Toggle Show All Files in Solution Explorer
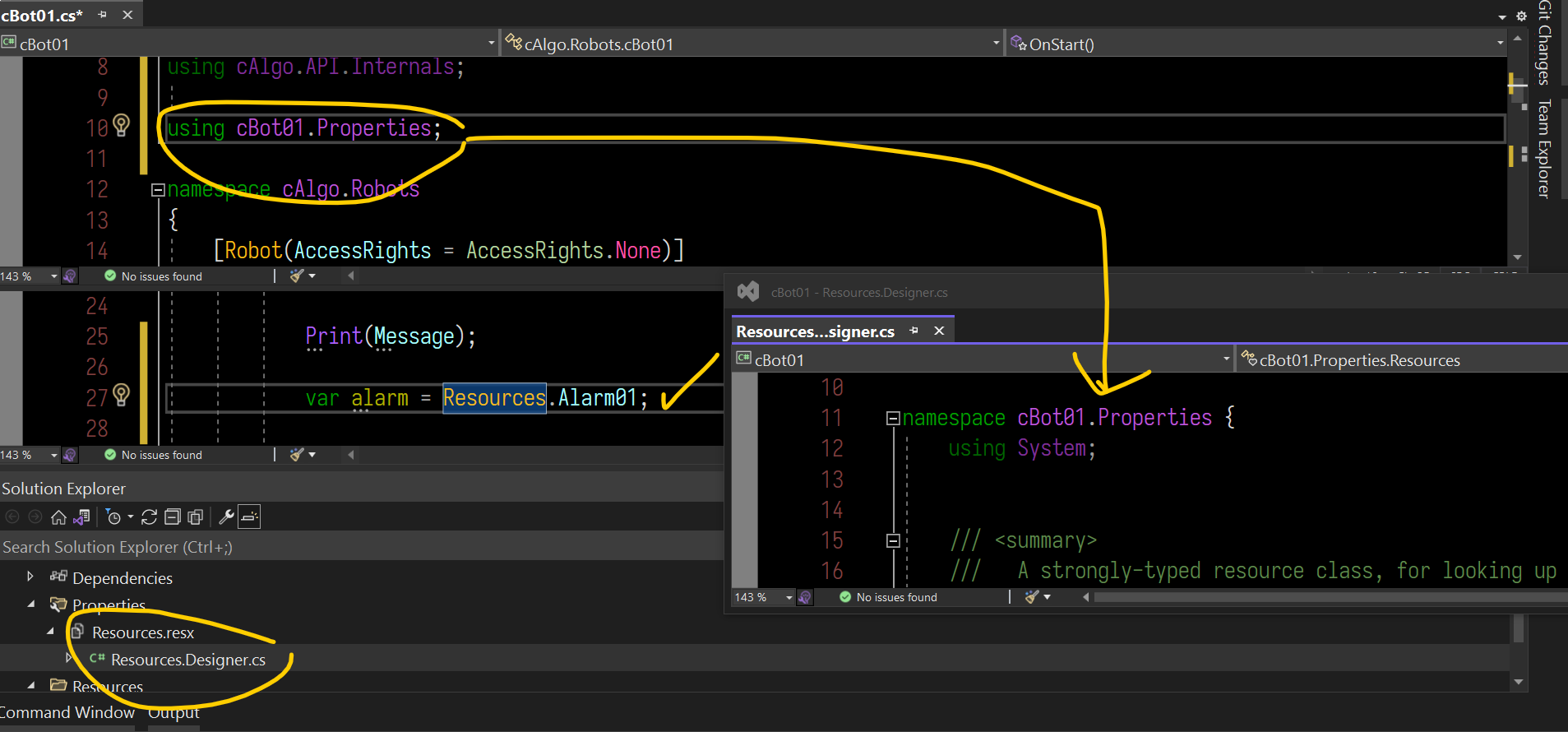The image size is (1568, 732). pos(195,517)
